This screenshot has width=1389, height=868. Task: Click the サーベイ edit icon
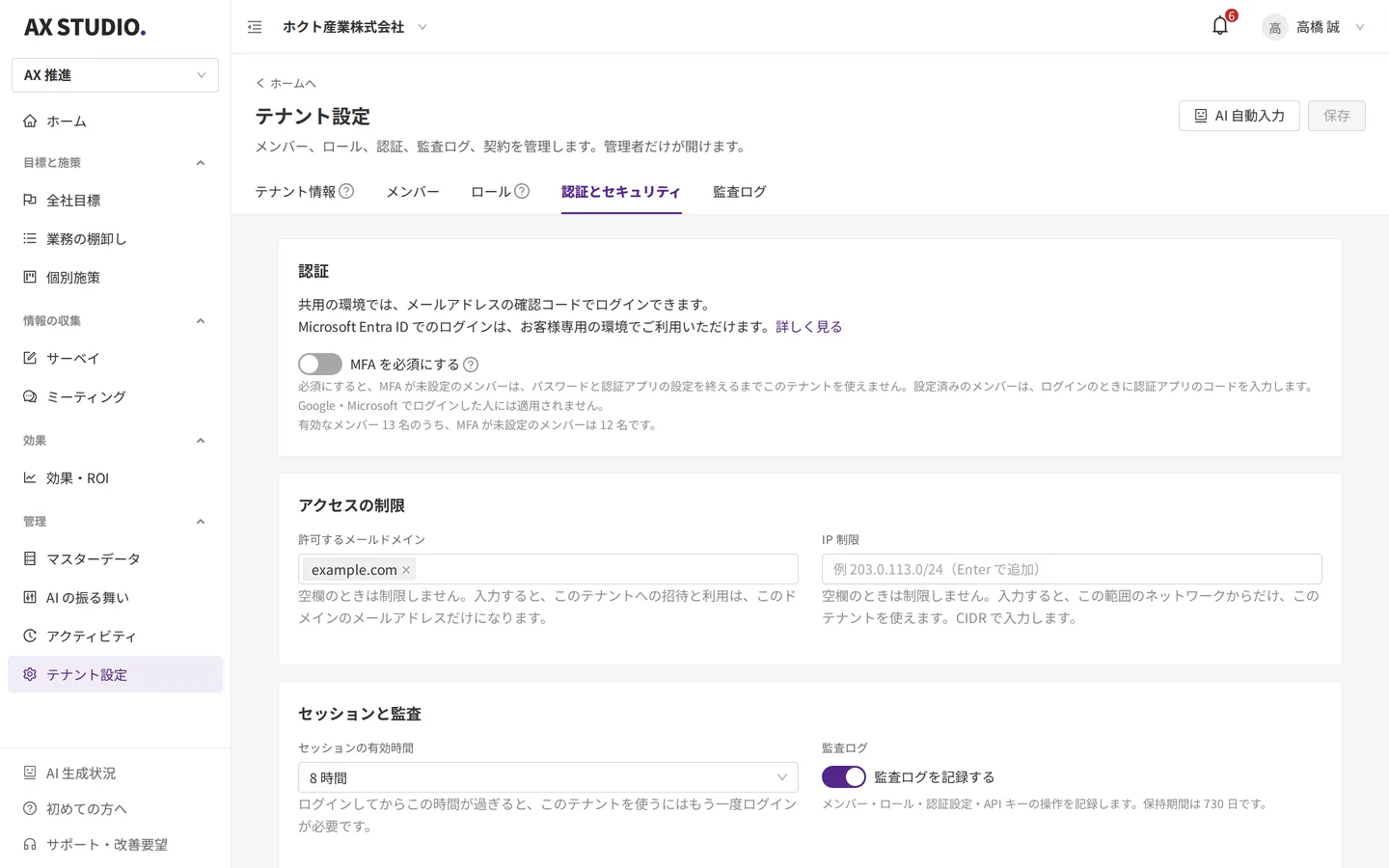tap(30, 358)
